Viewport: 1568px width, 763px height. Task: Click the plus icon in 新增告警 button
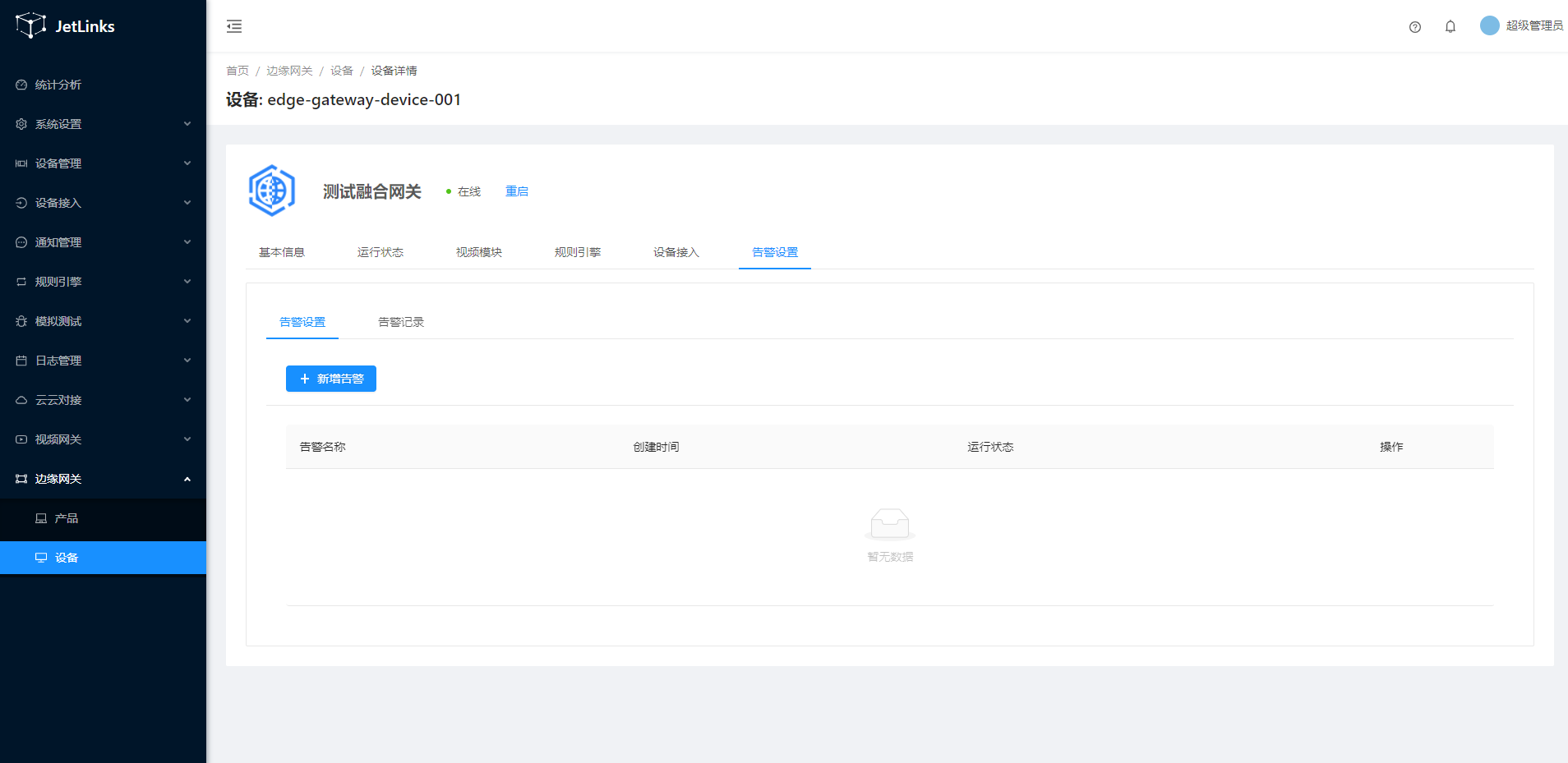pyautogui.click(x=305, y=379)
